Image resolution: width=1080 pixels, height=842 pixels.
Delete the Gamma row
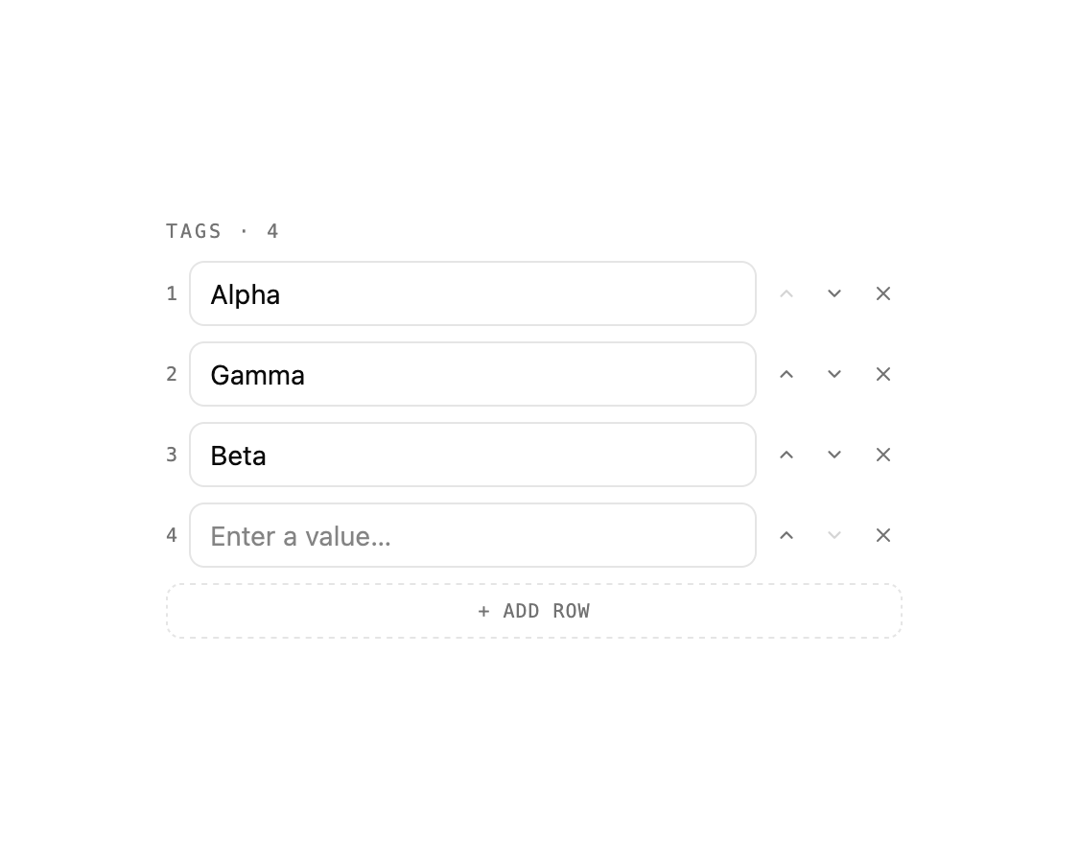click(883, 374)
